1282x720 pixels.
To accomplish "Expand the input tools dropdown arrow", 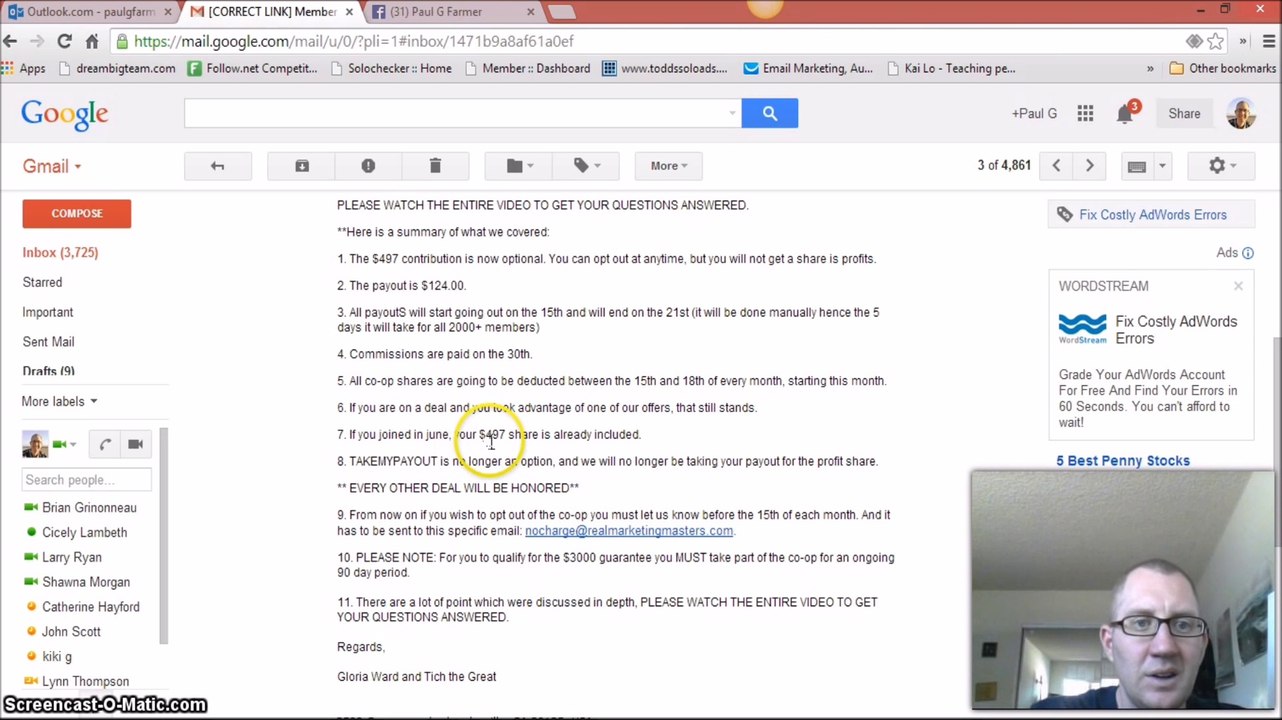I will pos(1162,166).
